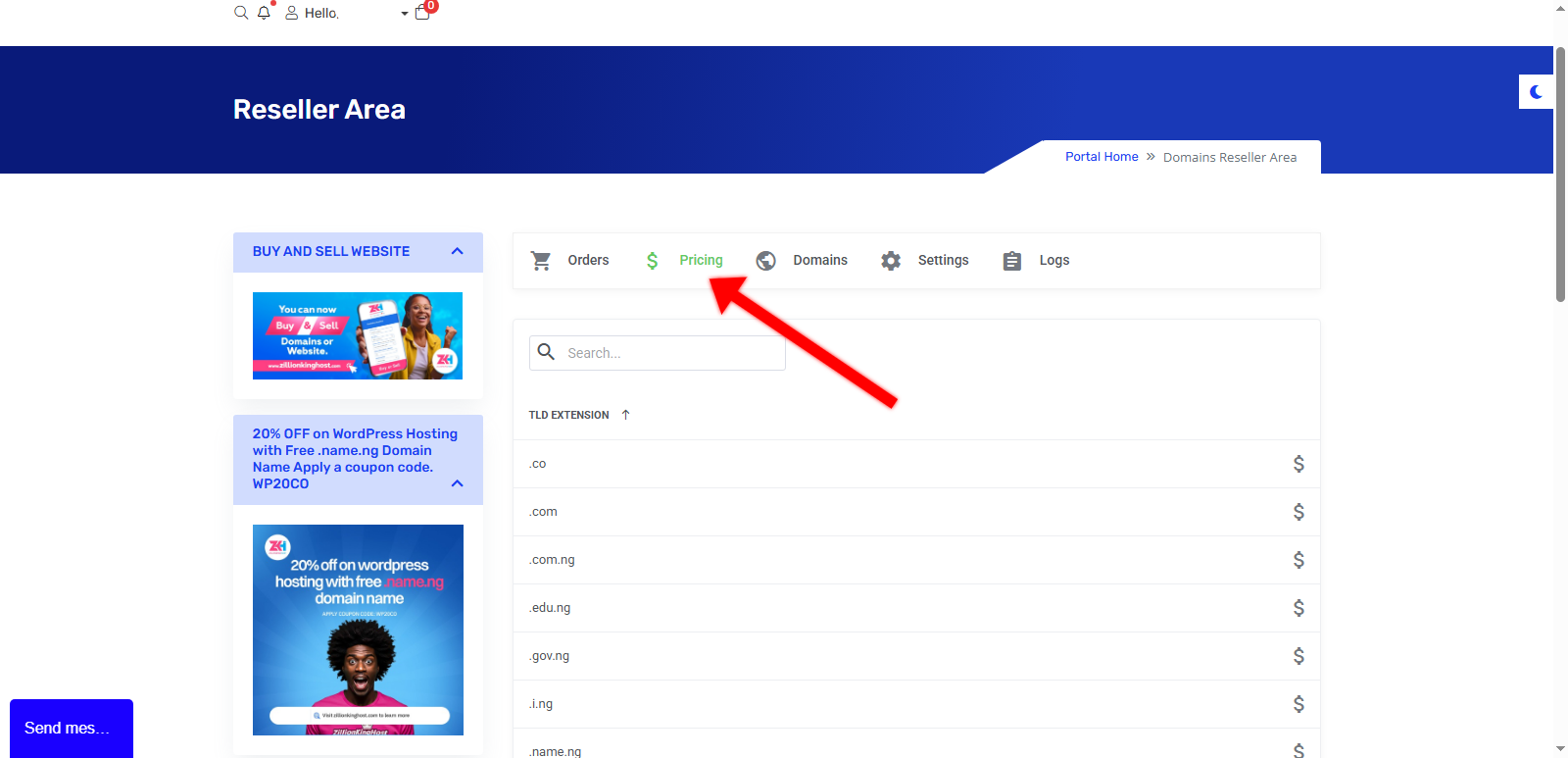Open the notifications bell icon
1568x758 pixels.
[264, 13]
